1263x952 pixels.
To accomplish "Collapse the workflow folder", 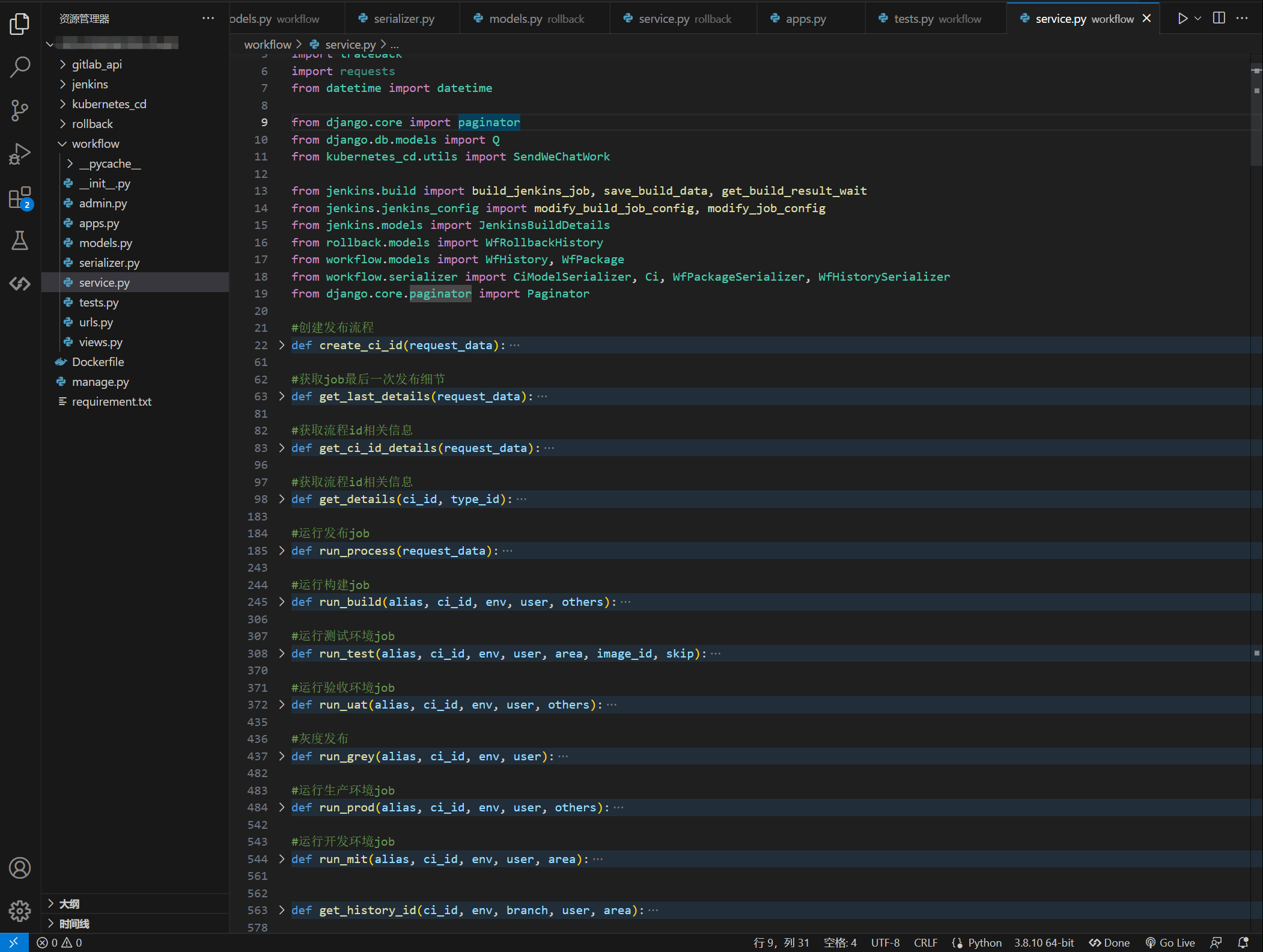I will (135, 144).
